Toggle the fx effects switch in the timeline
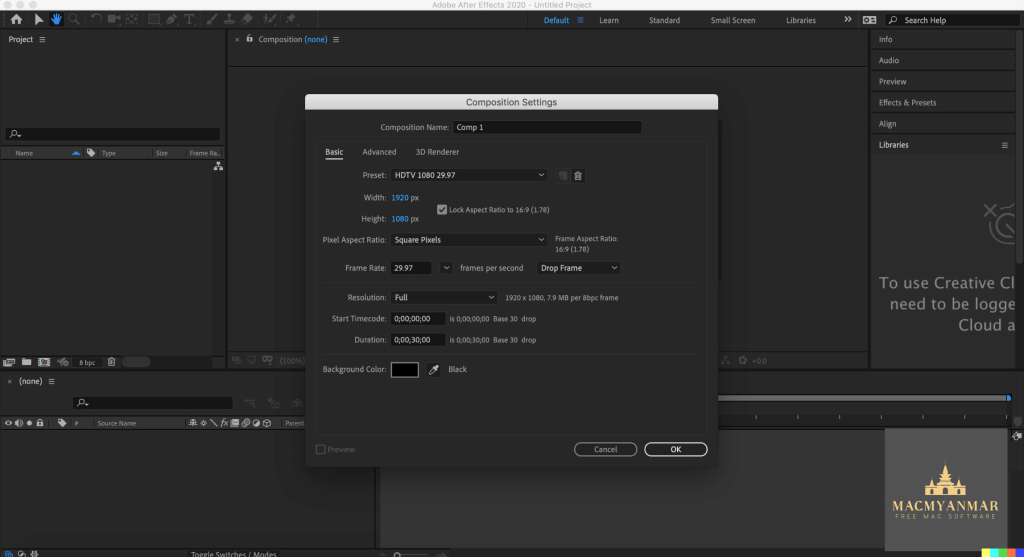This screenshot has width=1024, height=557. tap(224, 423)
